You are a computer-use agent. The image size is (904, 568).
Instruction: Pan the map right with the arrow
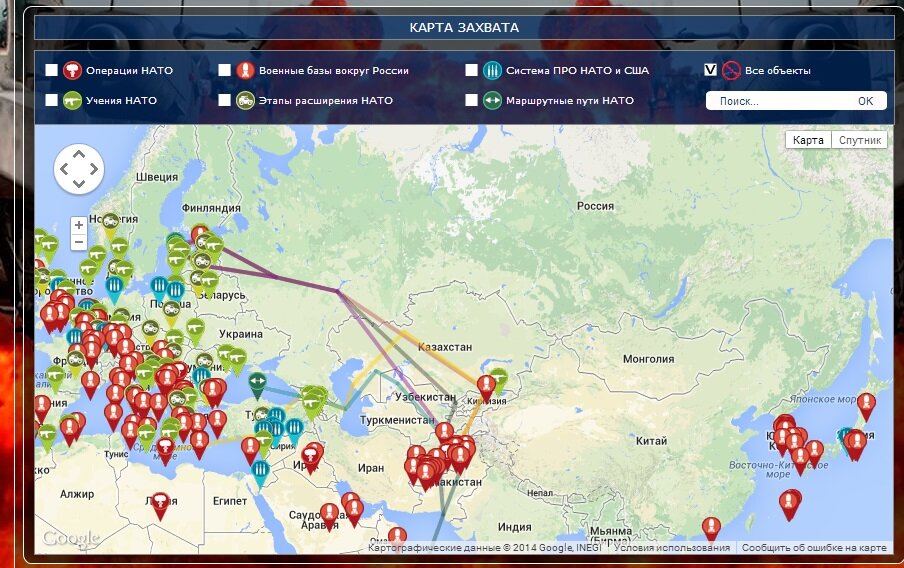coord(93,169)
